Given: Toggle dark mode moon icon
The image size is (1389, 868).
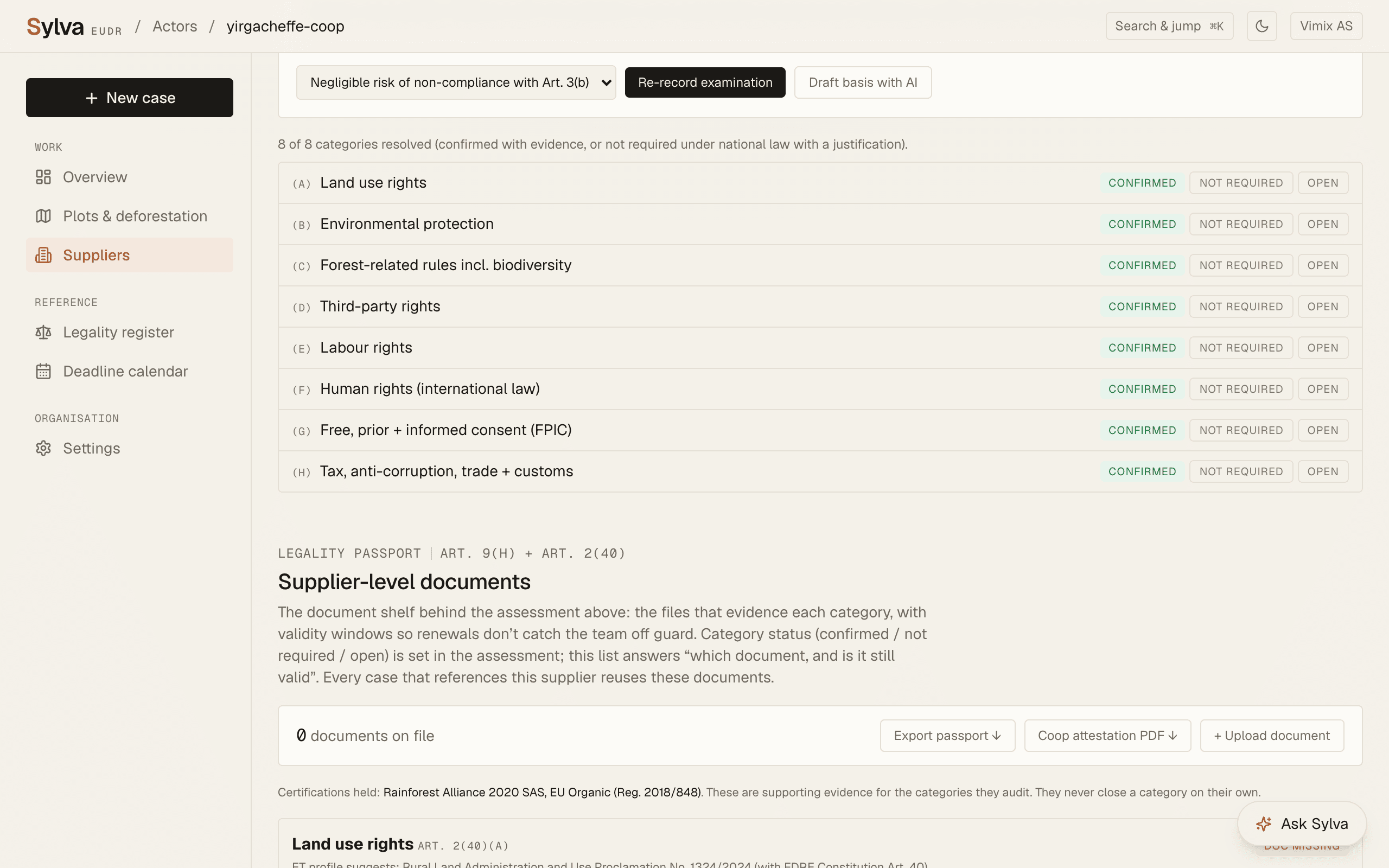Looking at the screenshot, I should 1261,26.
